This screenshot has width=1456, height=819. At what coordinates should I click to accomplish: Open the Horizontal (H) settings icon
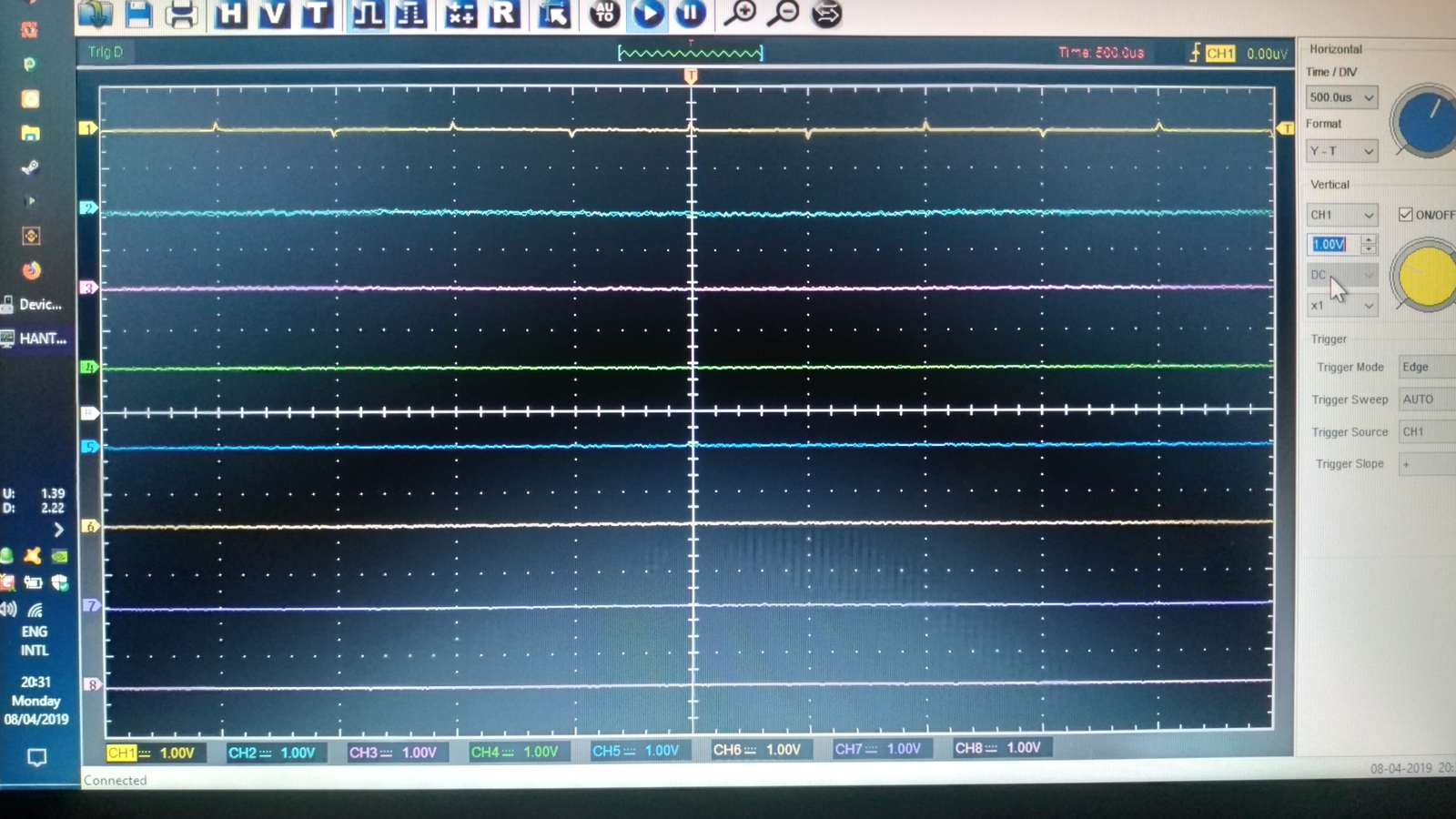click(230, 14)
